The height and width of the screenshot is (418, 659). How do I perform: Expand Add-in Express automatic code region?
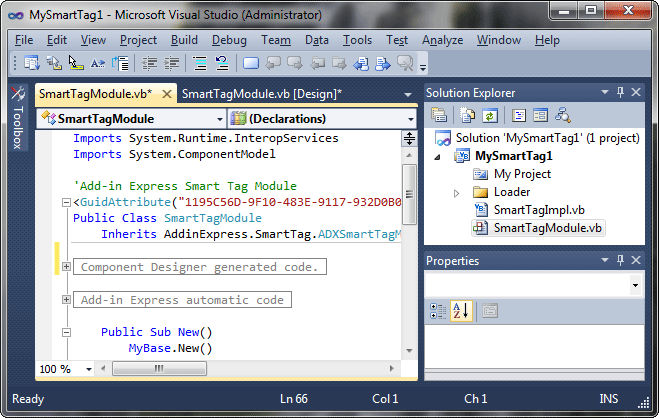click(x=66, y=299)
